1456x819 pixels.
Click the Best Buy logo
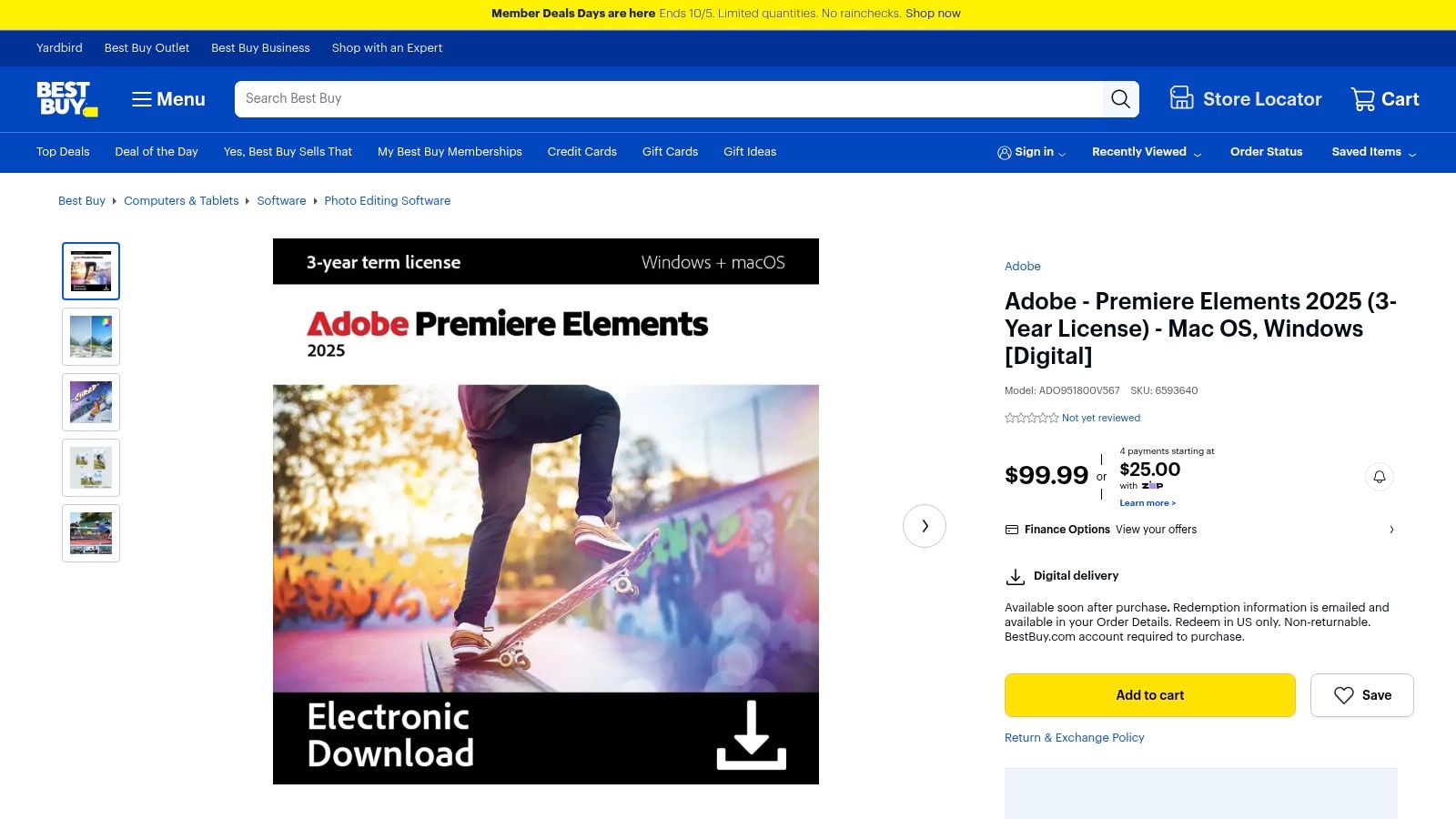pos(66,99)
